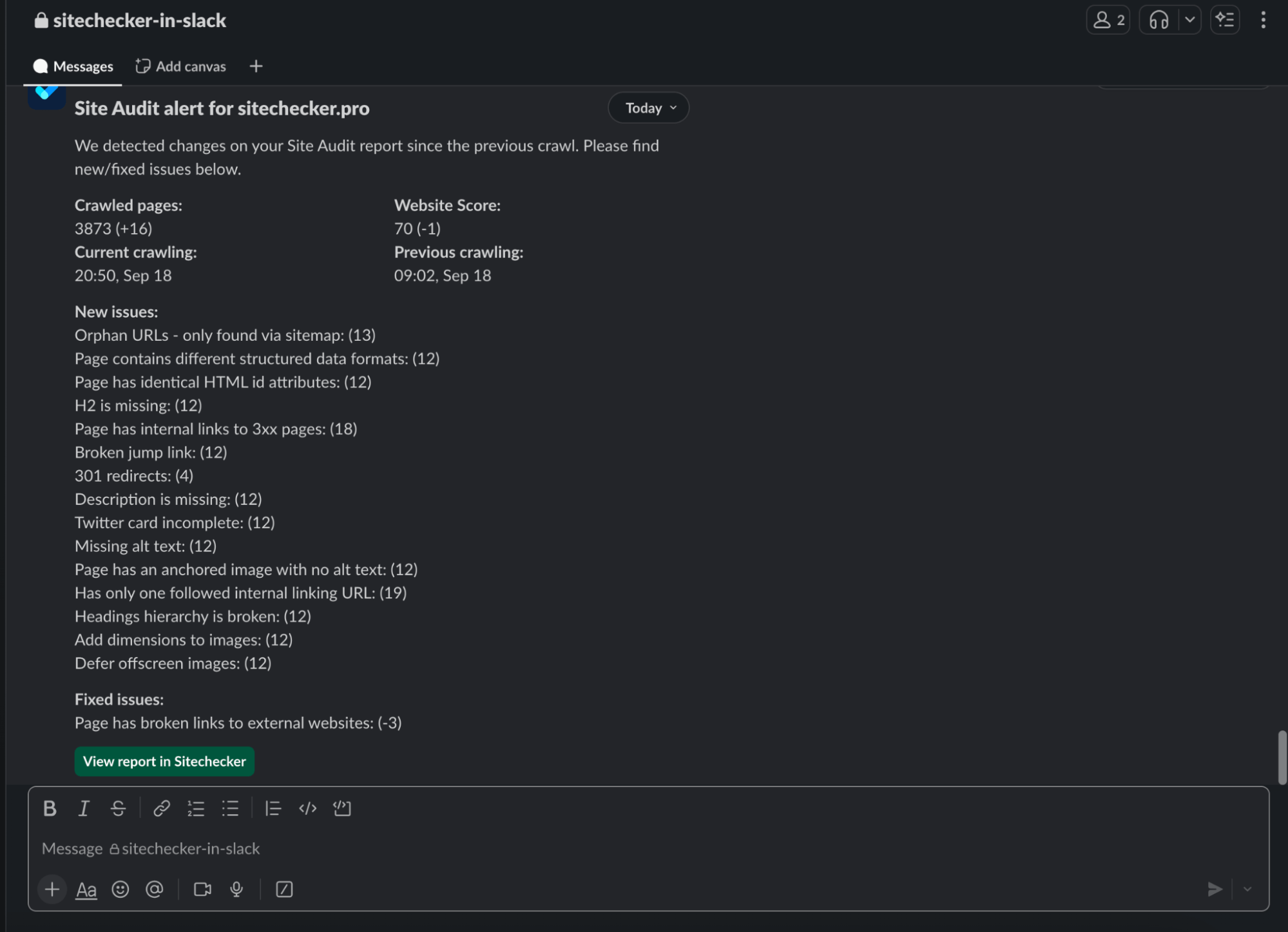Click 'Twitter card incomplete: (12)' line
Viewport: 1288px width, 932px height.
[175, 522]
